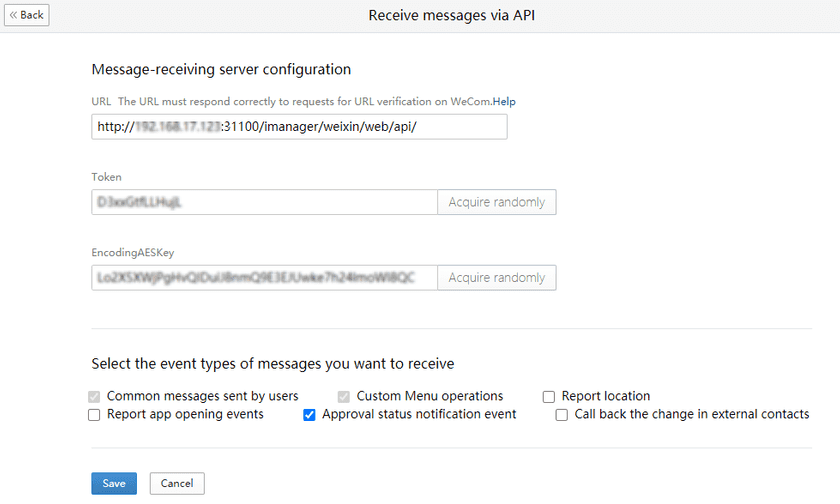Click Acquire randomly next to EncodingAESKey
The width and height of the screenshot is (840, 504).
[496, 277]
